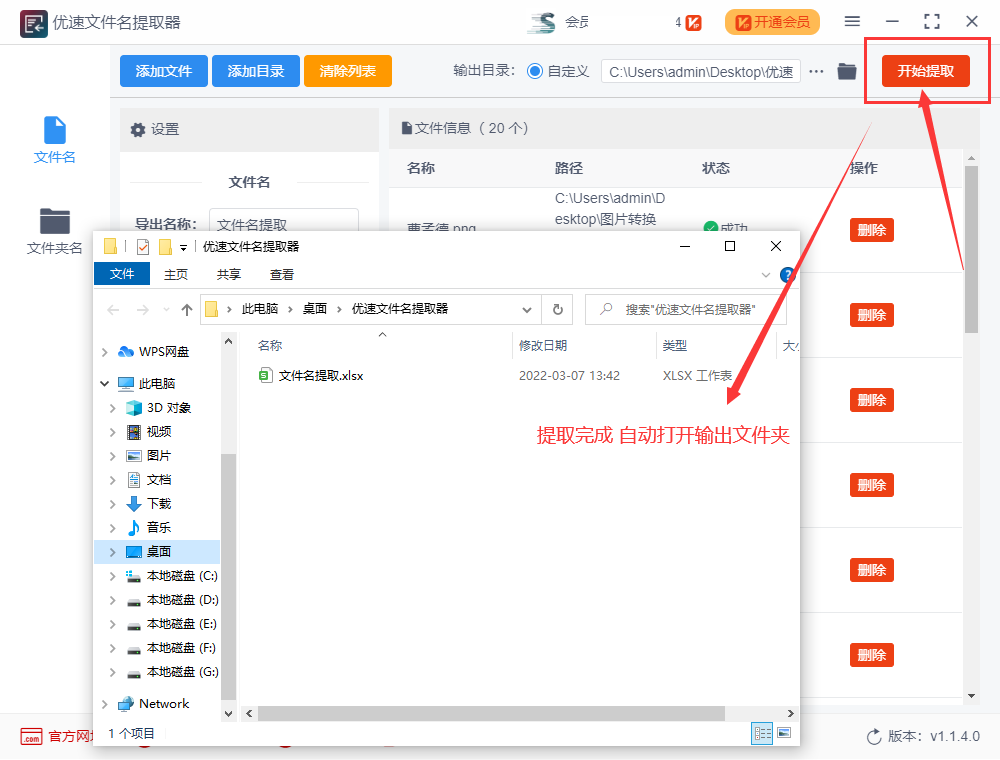Open the 主页 ribbon tab
The height and width of the screenshot is (760, 1000).
(x=175, y=273)
